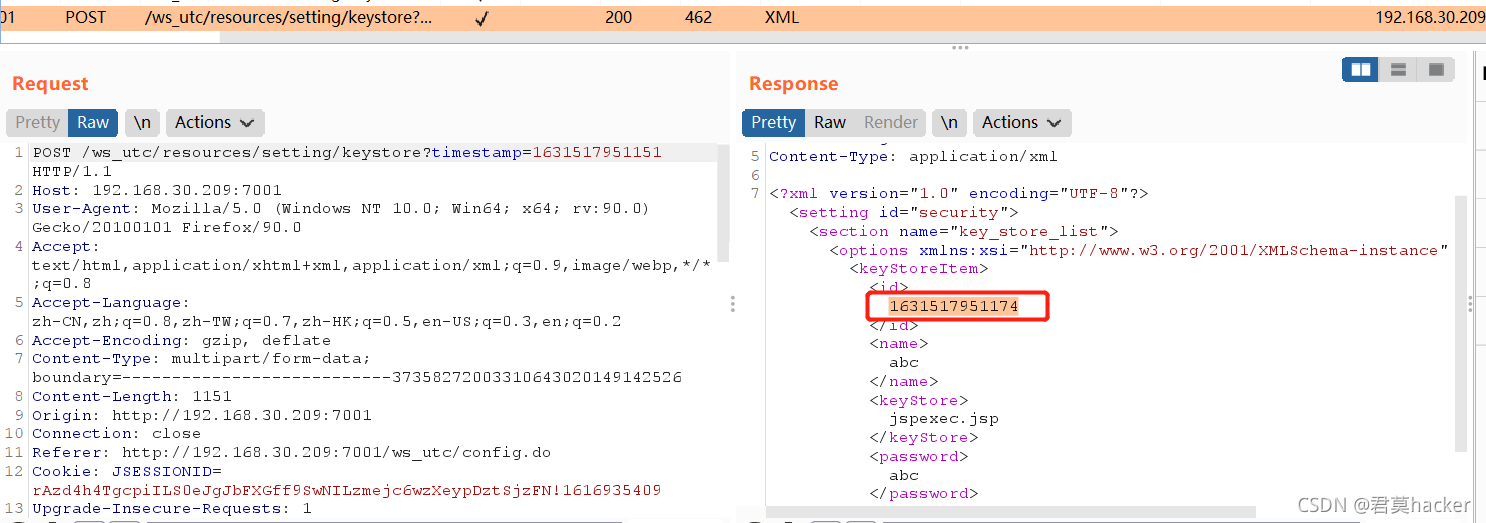The width and height of the screenshot is (1486, 523).
Task: Click the Request panel heading
Action: click(50, 84)
